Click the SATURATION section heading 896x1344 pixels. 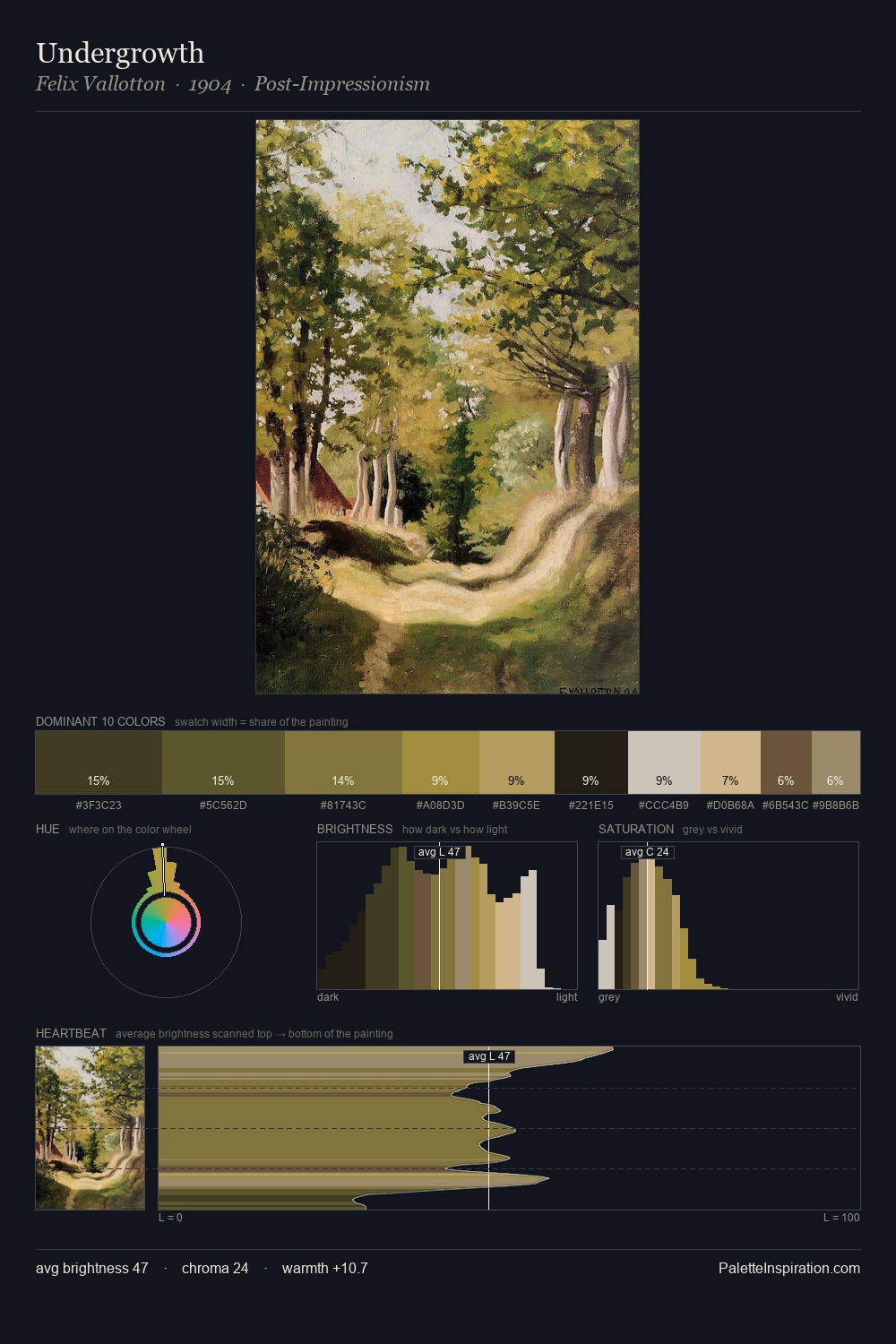click(x=636, y=829)
